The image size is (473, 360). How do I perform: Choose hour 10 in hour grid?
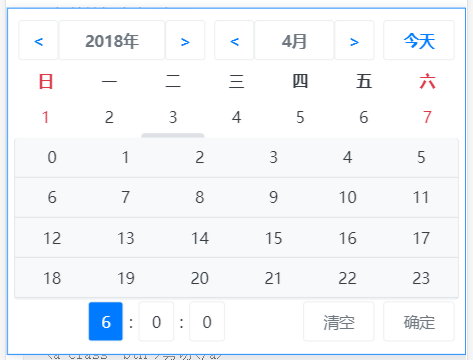(347, 197)
